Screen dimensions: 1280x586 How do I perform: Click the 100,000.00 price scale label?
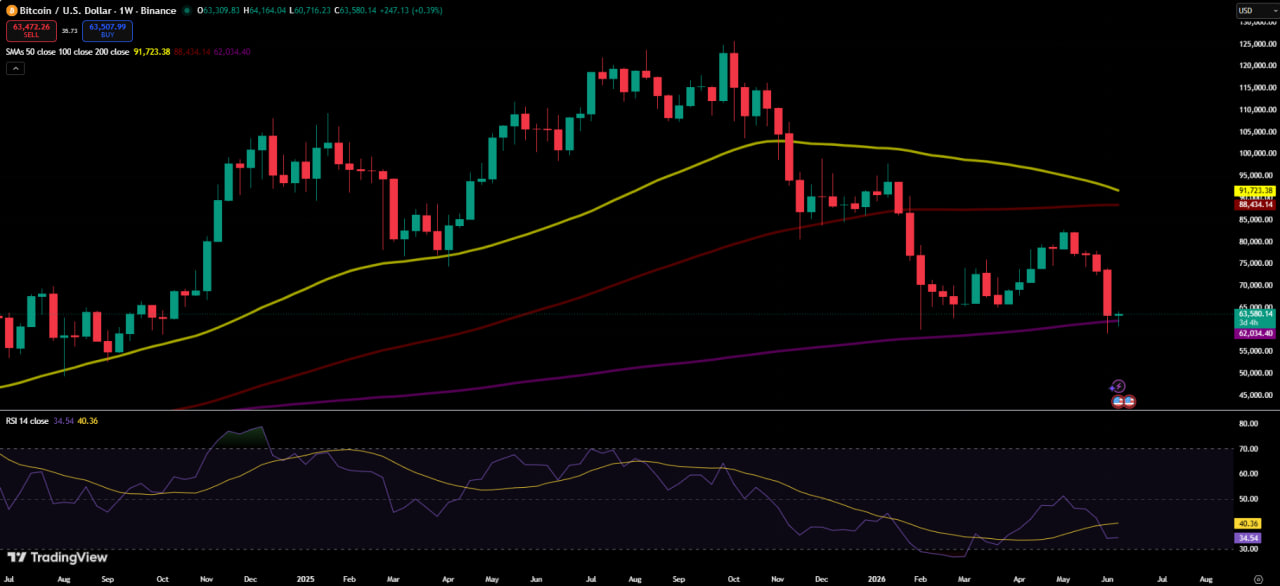pos(1257,153)
